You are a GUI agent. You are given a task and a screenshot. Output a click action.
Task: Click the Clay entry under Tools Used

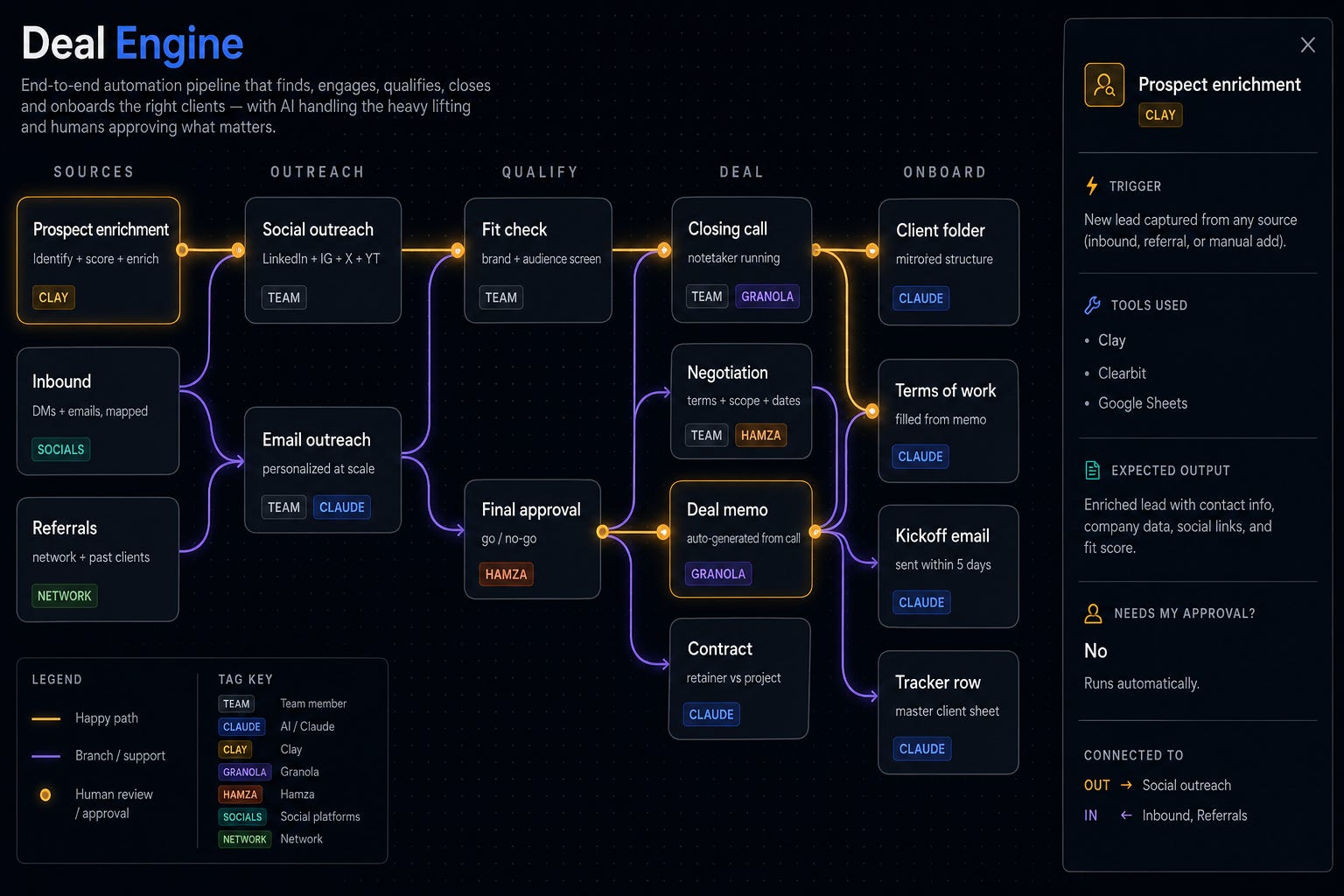click(1111, 340)
